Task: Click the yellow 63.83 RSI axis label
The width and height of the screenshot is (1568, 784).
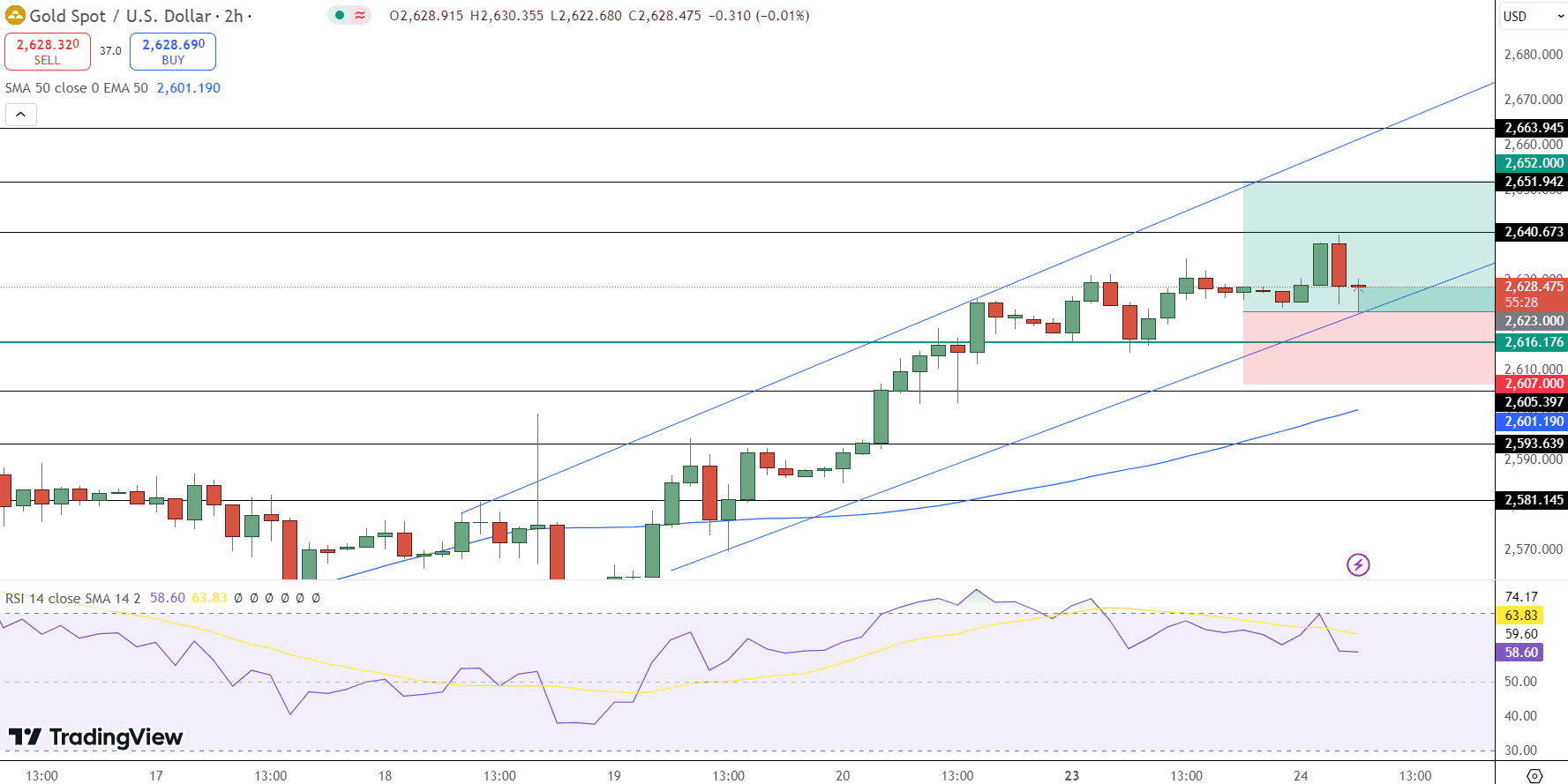Action: [x=1520, y=616]
